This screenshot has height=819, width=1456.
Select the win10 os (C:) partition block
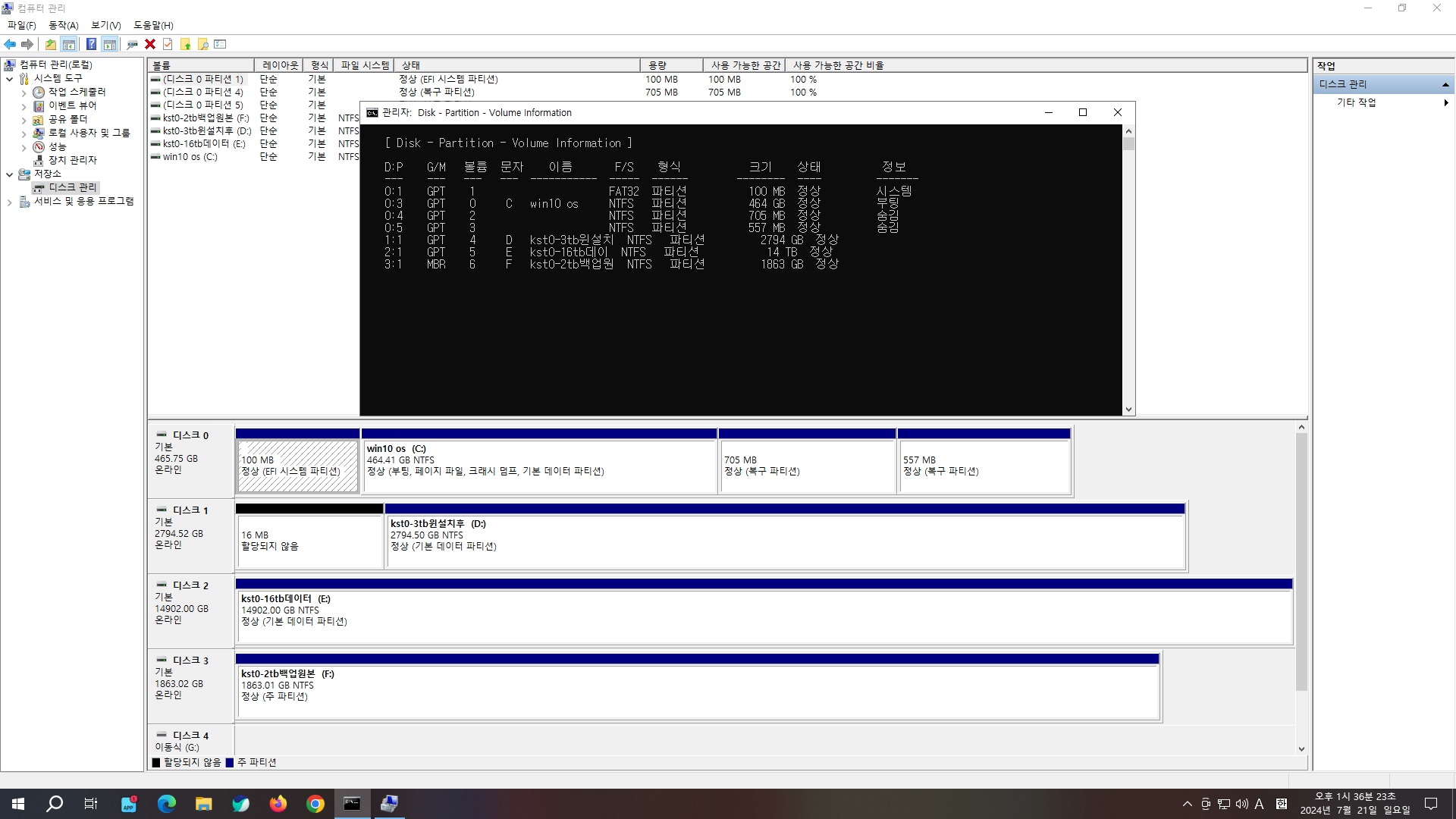[539, 461]
